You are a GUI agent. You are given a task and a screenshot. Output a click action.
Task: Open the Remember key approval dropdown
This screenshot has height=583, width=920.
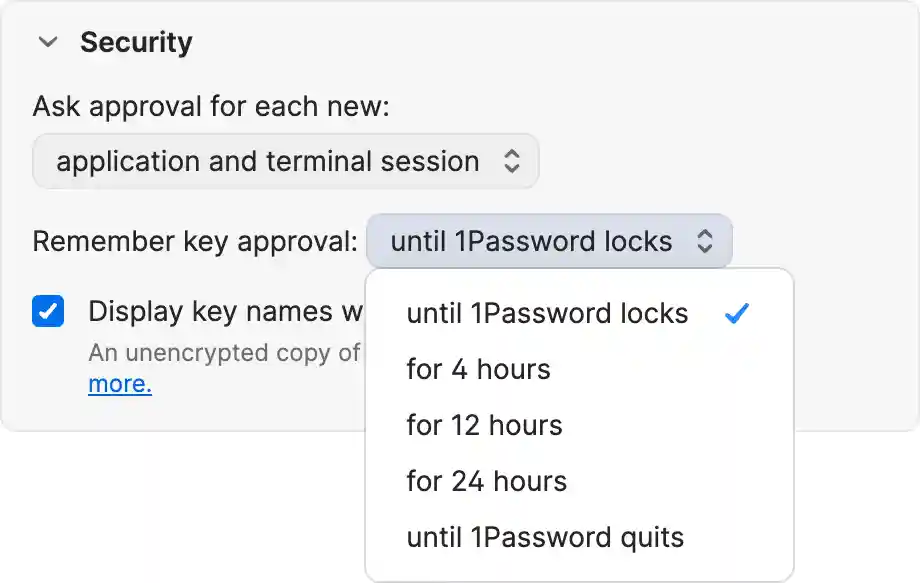(x=549, y=240)
